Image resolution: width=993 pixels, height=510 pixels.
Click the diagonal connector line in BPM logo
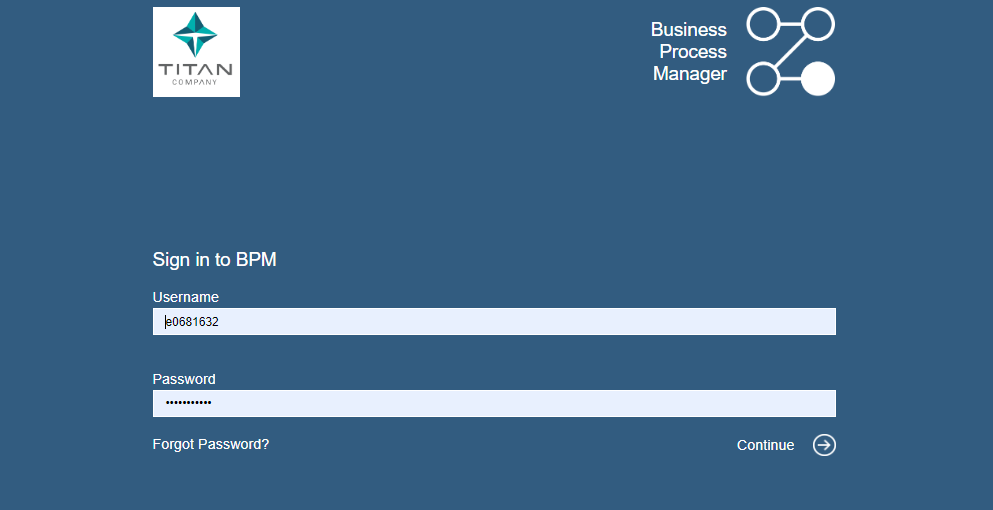[x=790, y=52]
